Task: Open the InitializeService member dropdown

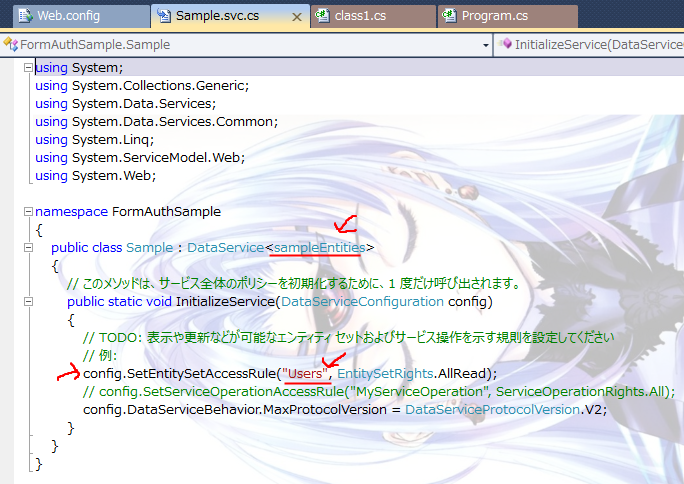Action: click(x=589, y=44)
